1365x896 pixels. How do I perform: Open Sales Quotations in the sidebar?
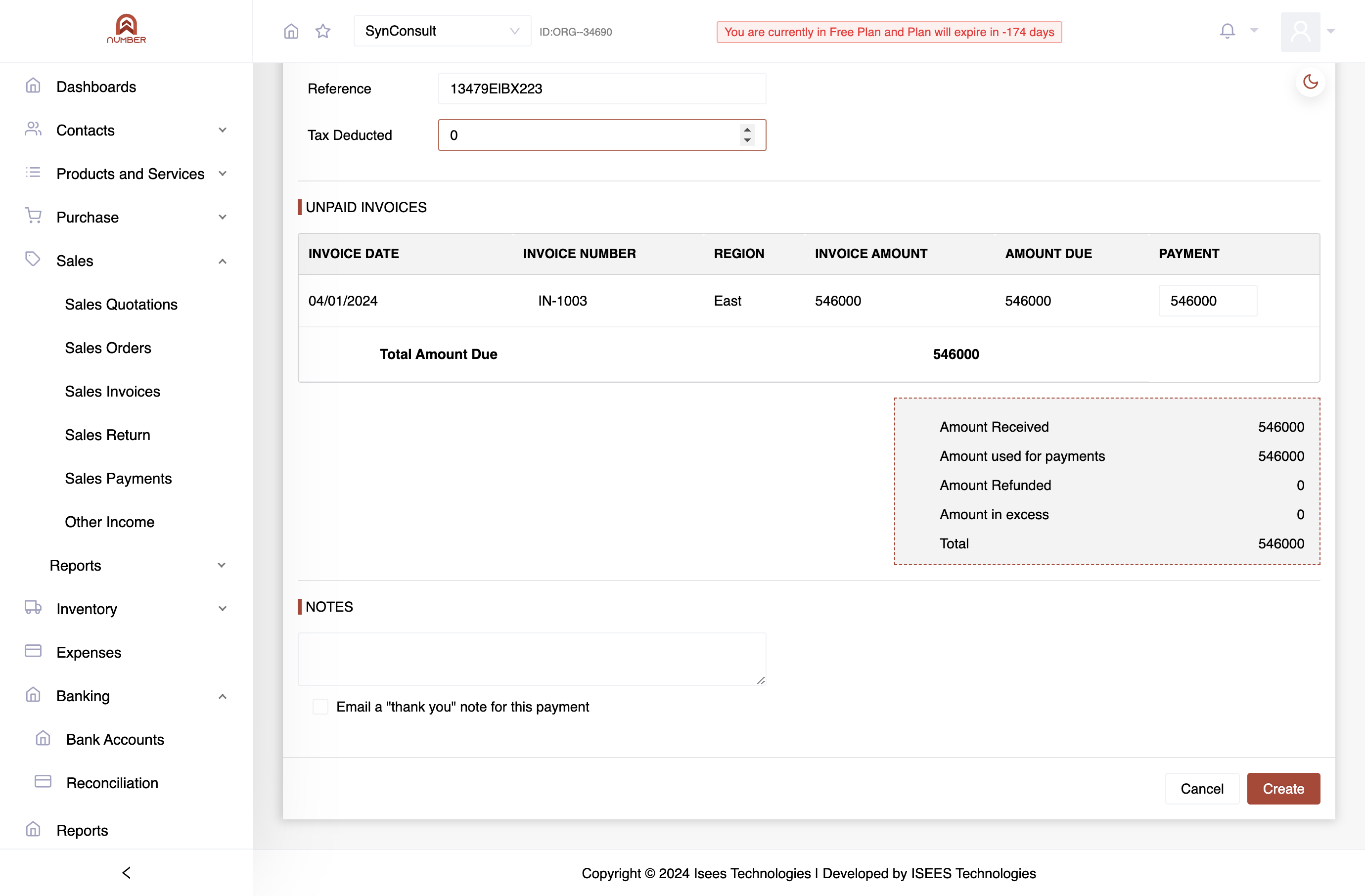(x=121, y=305)
